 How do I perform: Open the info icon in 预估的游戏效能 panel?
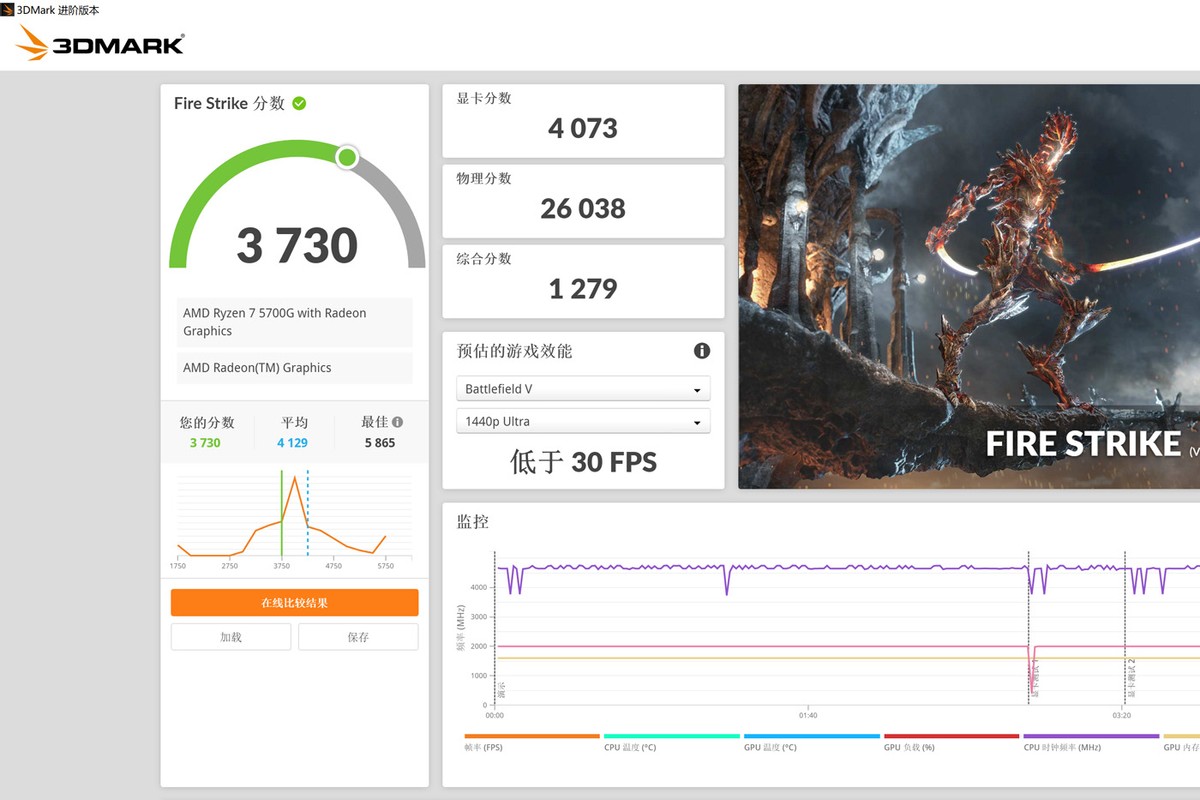click(x=701, y=351)
